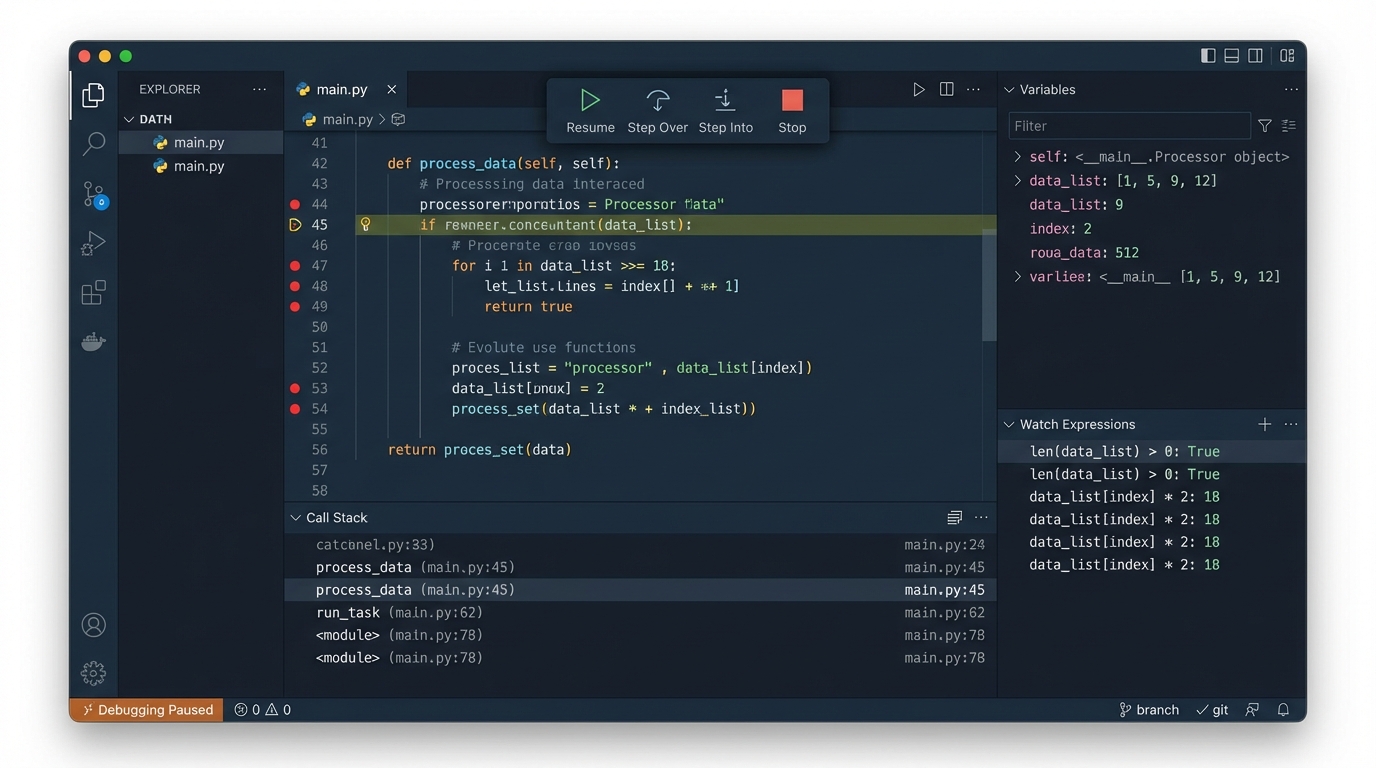Type in the Variables Filter input field
The height and width of the screenshot is (768, 1376).
pos(1128,125)
